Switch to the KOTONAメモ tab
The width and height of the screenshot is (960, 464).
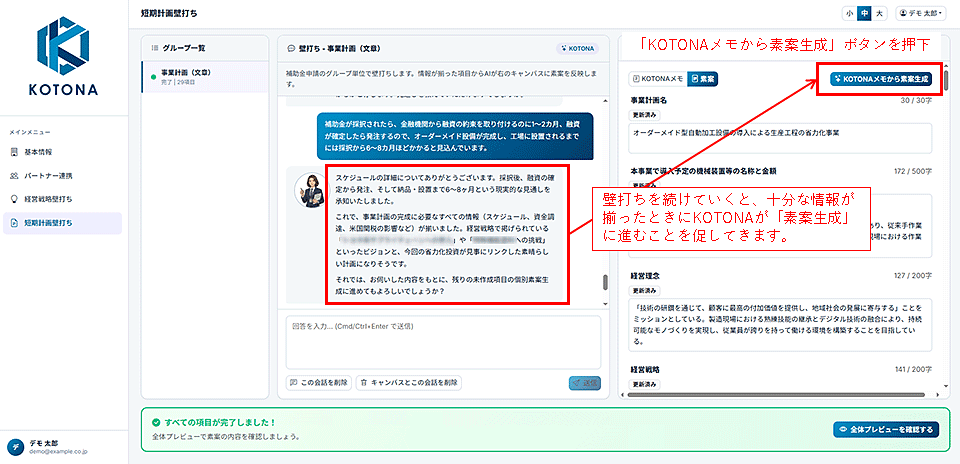(x=658, y=78)
